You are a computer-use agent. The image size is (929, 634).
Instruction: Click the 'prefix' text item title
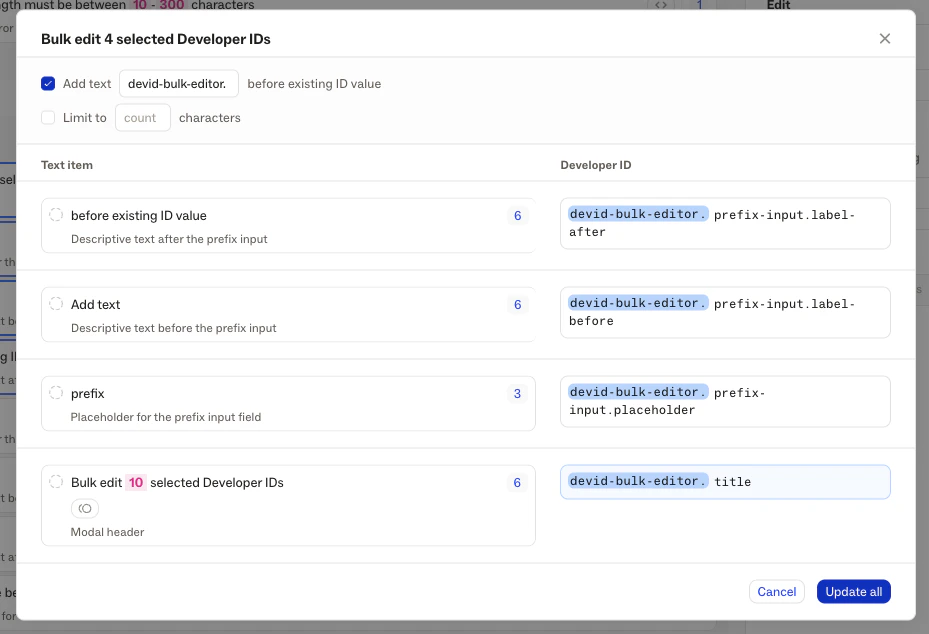tap(88, 393)
